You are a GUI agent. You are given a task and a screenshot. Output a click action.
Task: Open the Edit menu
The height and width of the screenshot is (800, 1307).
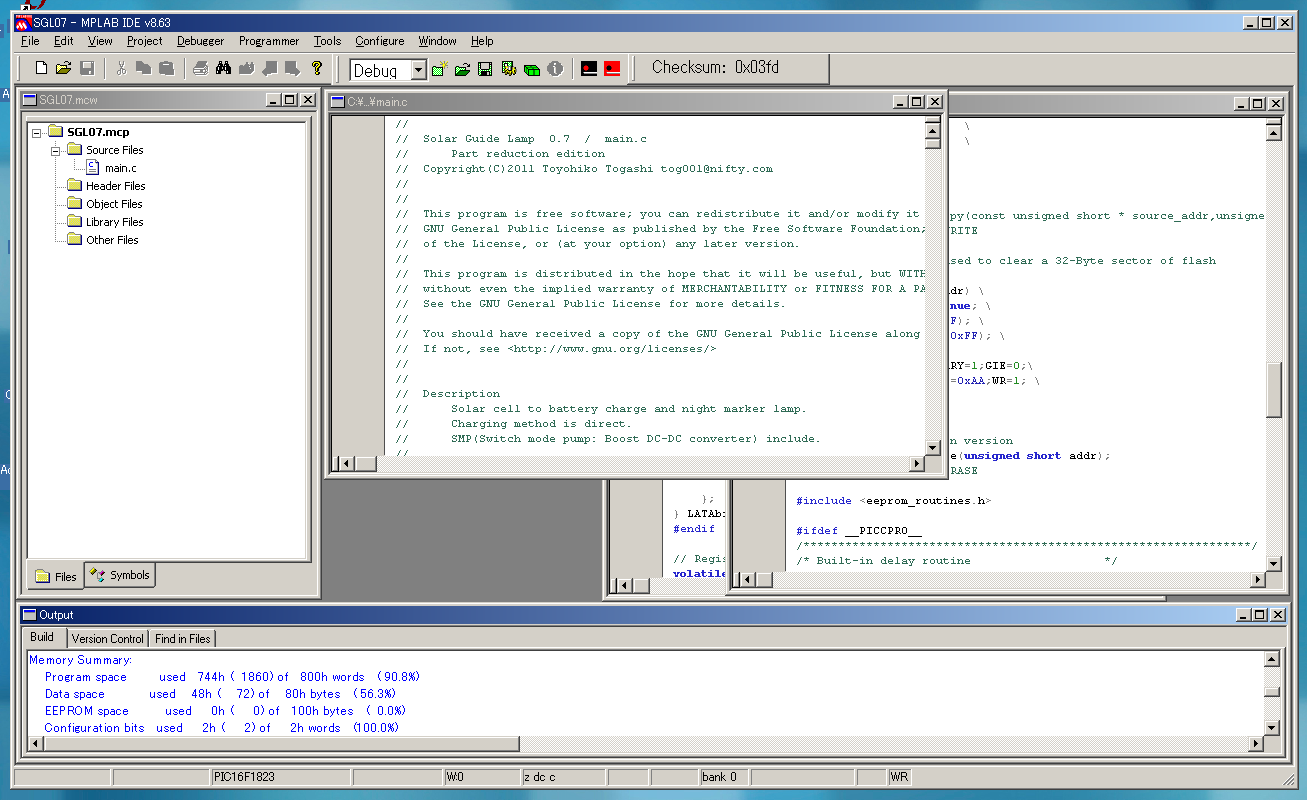(x=64, y=41)
